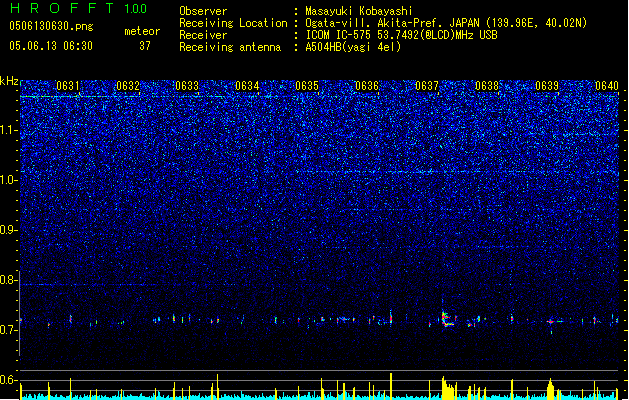The height and width of the screenshot is (400, 629).
Task: Click the 'Receiving Location' field label
Action: [233, 23]
